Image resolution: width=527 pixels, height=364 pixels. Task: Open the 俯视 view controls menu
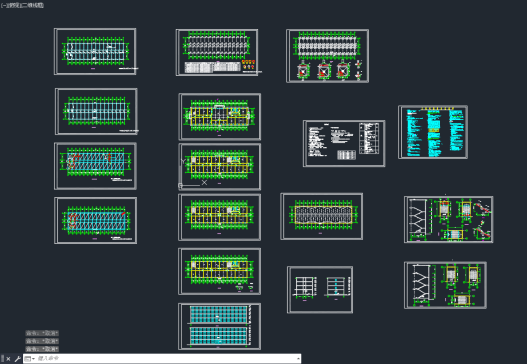click(x=13, y=5)
